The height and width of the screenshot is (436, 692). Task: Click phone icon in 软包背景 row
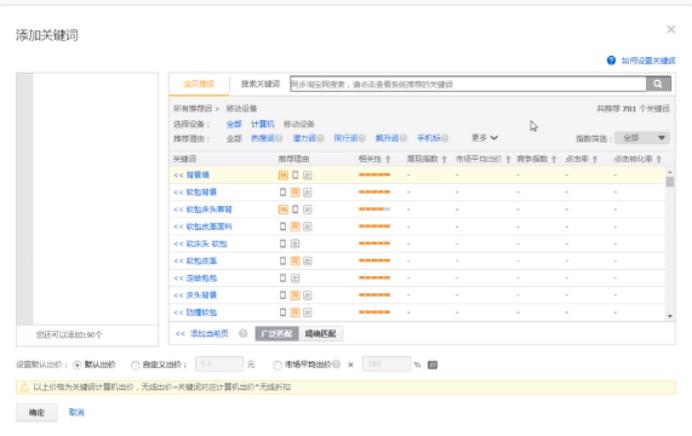tap(283, 192)
